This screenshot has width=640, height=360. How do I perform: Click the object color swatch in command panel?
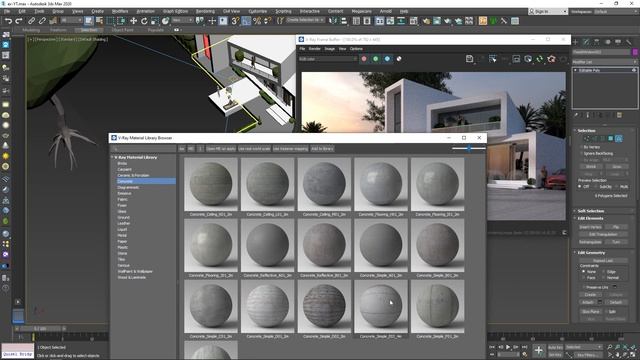click(x=635, y=52)
